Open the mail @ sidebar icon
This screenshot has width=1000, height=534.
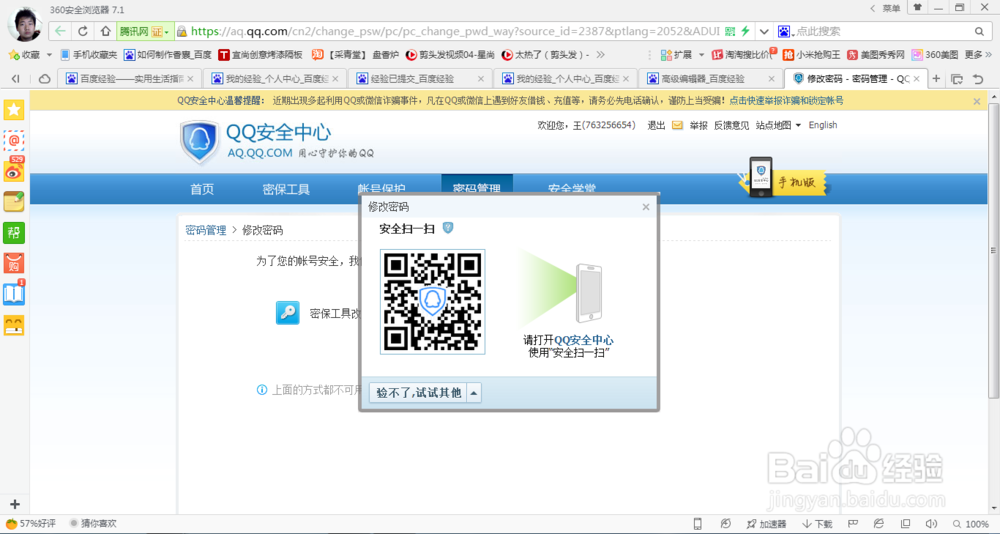[x=14, y=140]
